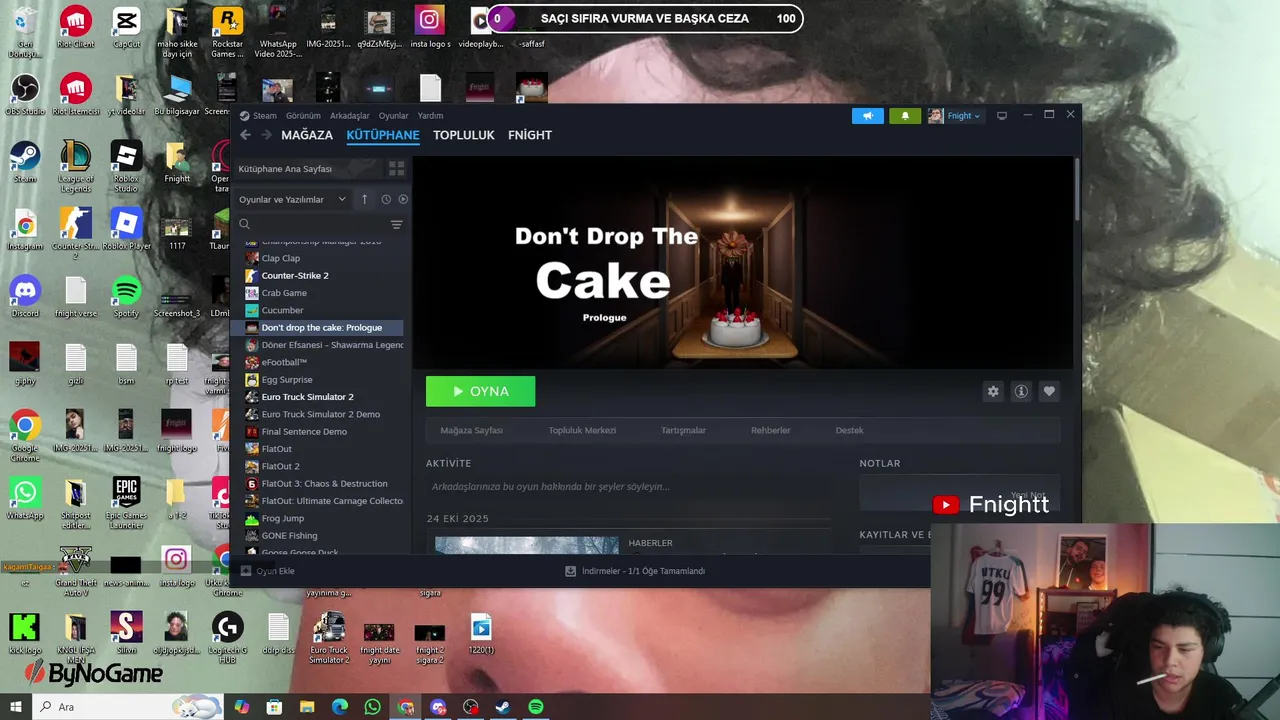Go back with Steam's back arrow

[245, 135]
